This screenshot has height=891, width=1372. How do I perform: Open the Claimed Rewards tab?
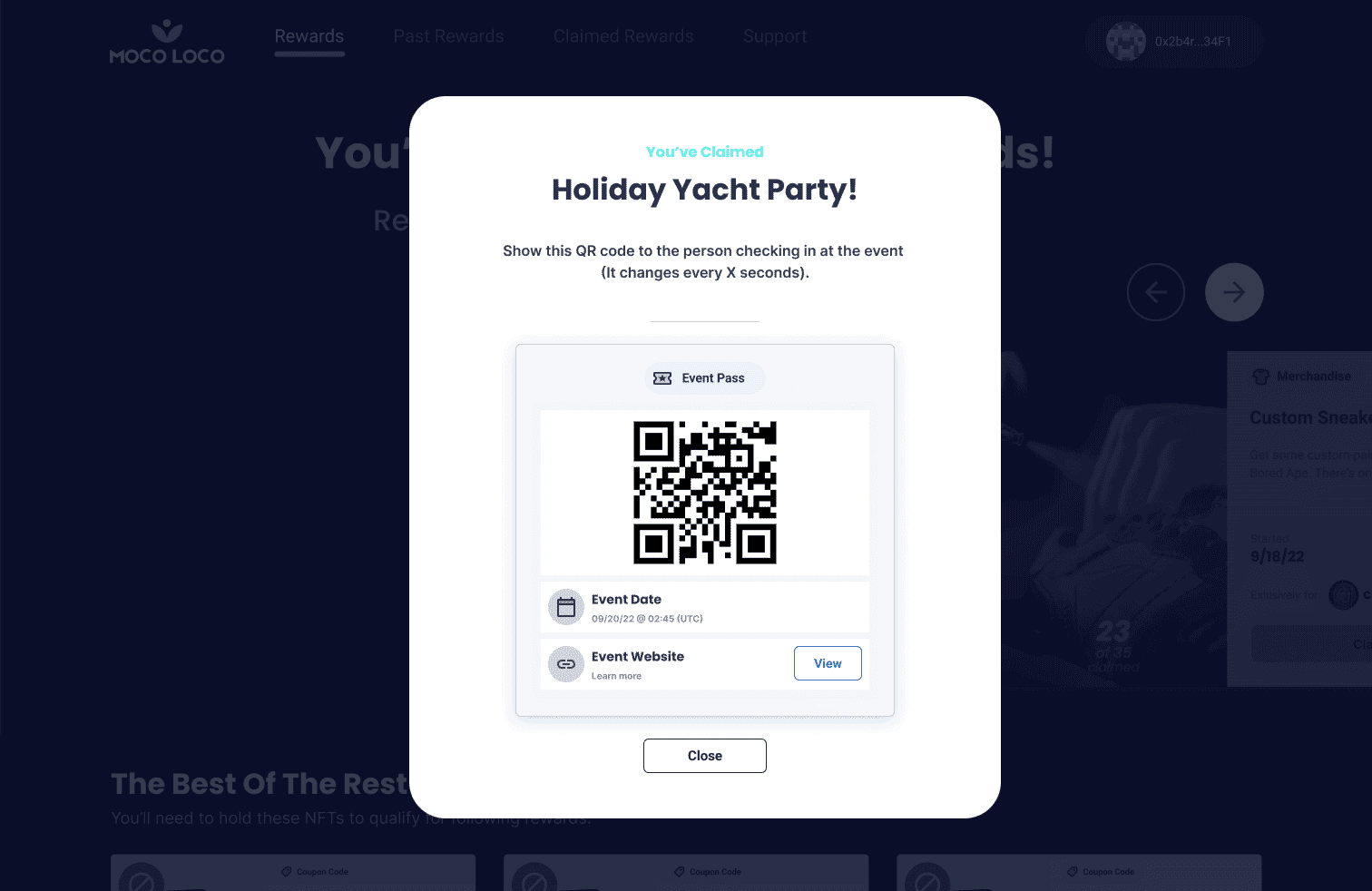click(x=623, y=36)
